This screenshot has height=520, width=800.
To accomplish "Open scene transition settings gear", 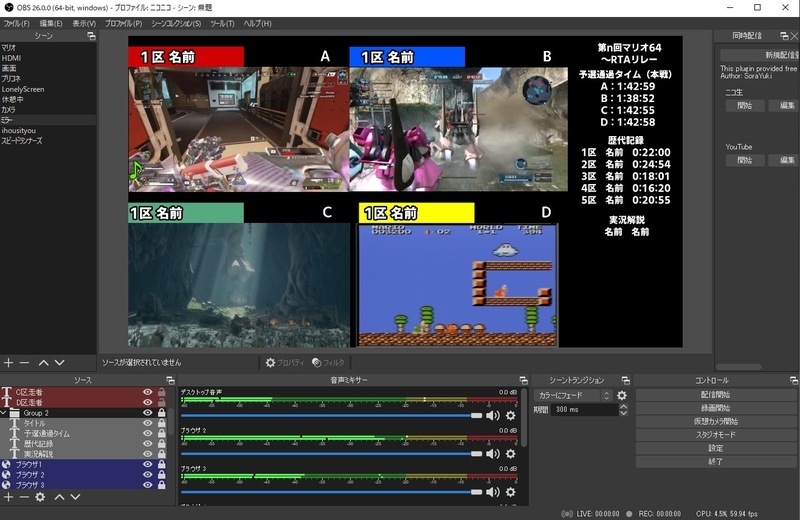I will pos(622,396).
